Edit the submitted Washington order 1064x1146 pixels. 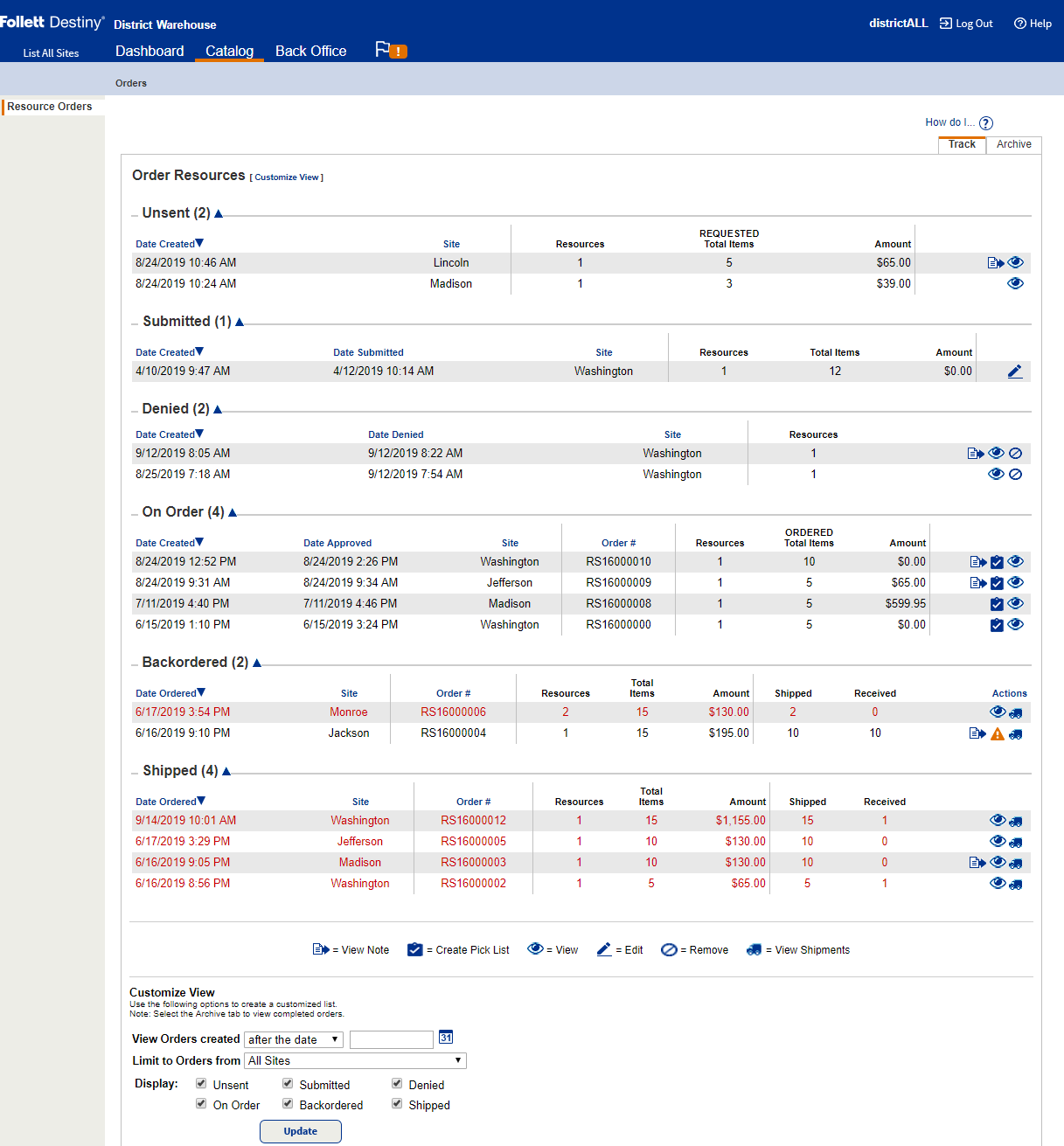[x=1014, y=372]
